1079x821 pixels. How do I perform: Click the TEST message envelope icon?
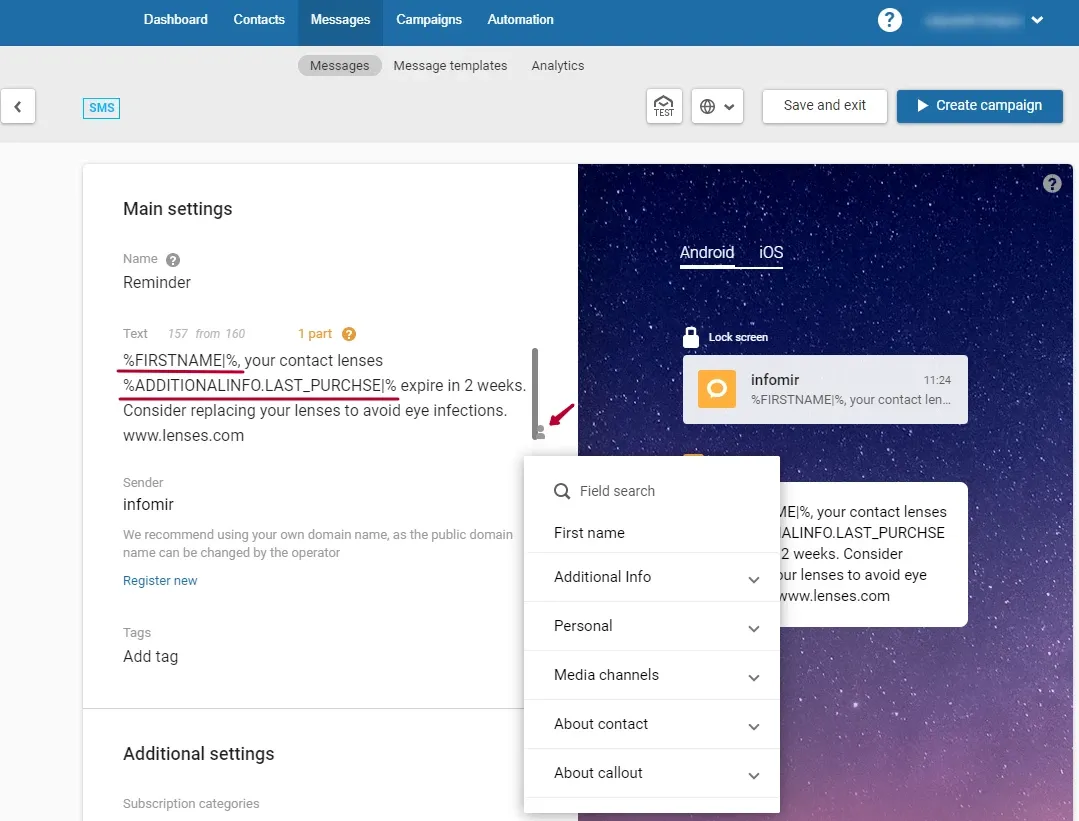(664, 106)
